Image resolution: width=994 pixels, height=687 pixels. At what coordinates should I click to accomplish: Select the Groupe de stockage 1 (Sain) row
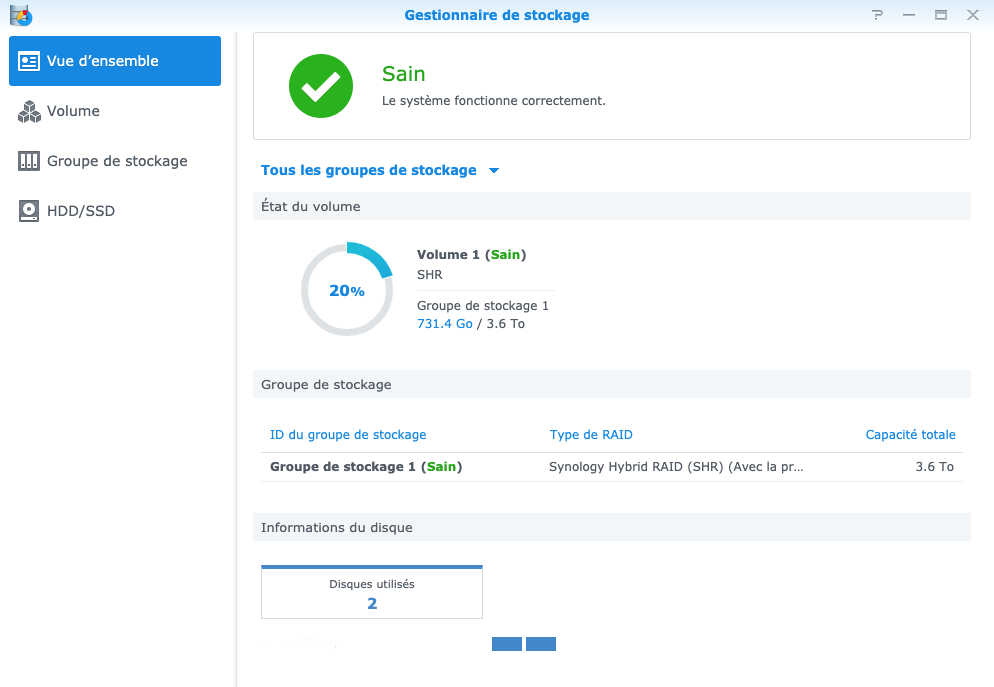coord(612,467)
